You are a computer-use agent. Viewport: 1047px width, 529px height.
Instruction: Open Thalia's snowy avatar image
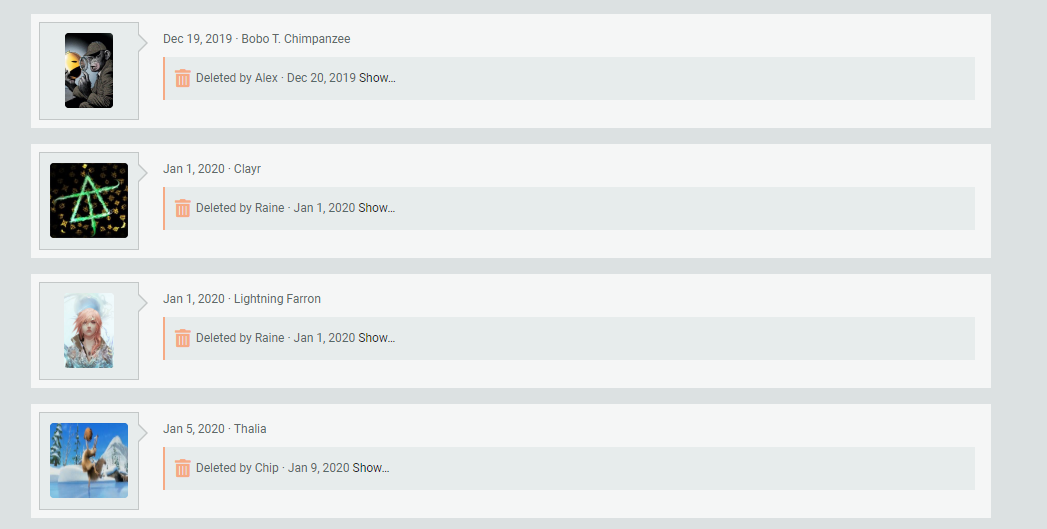click(x=89, y=460)
